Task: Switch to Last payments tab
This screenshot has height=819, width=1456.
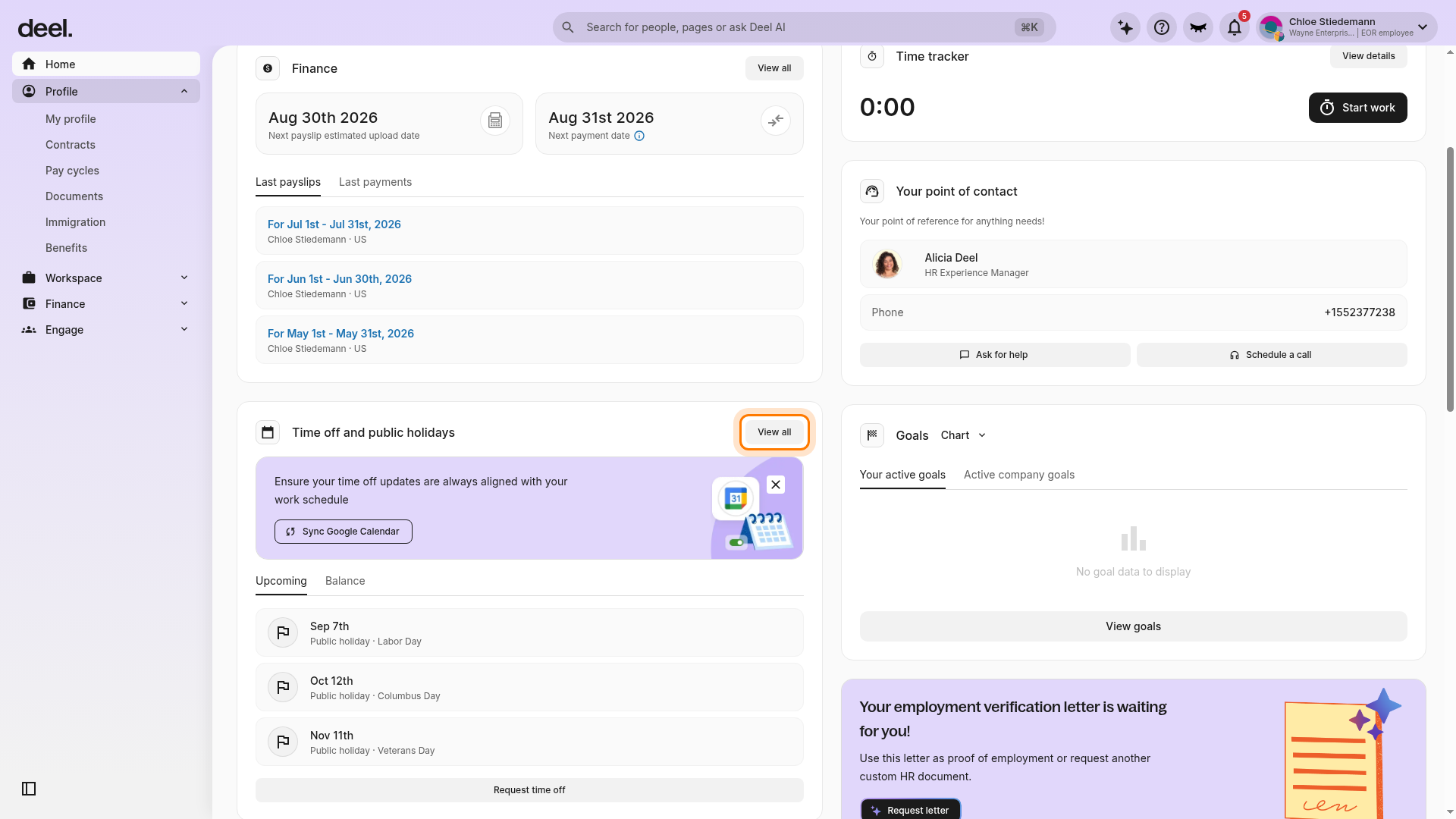Action: pyautogui.click(x=375, y=182)
